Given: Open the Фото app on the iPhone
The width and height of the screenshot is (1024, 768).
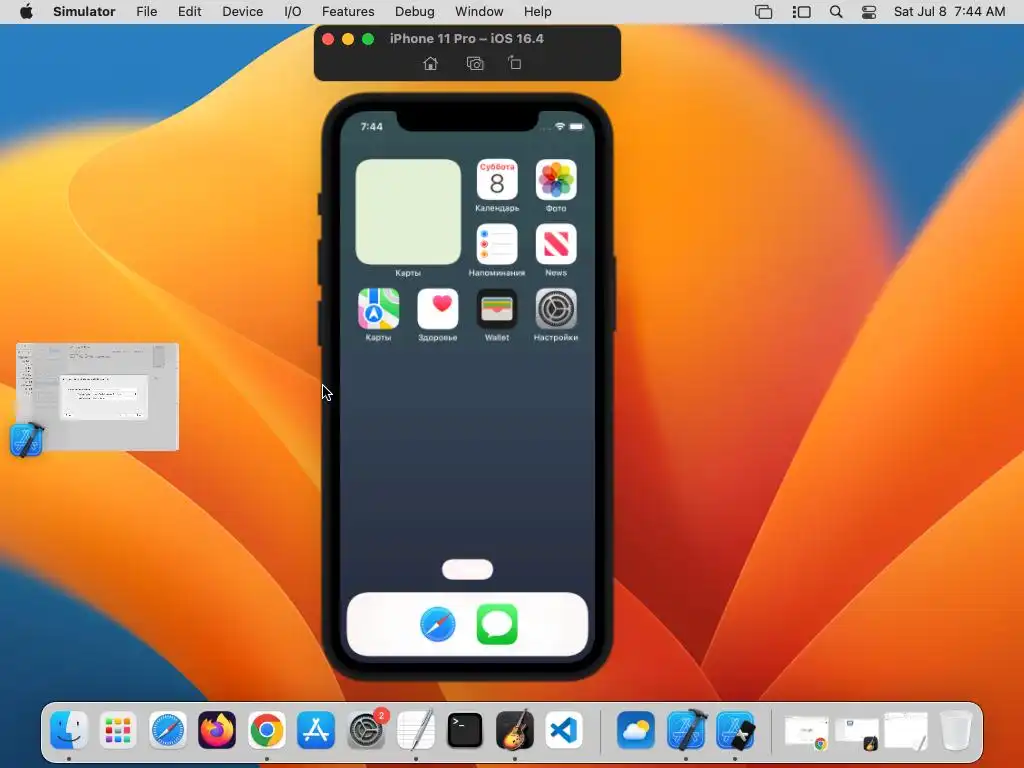Looking at the screenshot, I should click(556, 180).
